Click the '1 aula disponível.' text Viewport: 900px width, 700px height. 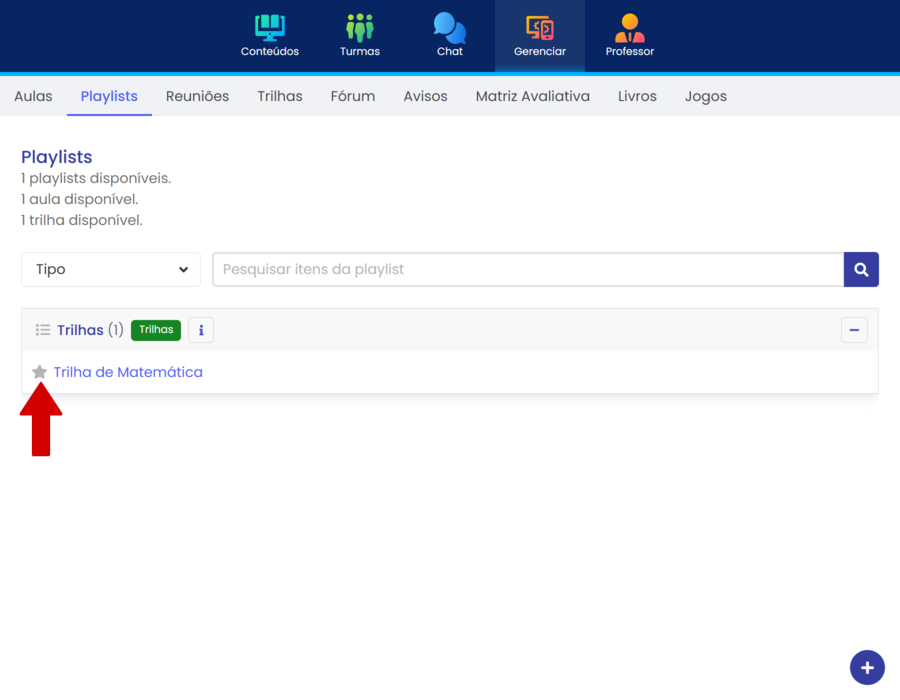[80, 199]
